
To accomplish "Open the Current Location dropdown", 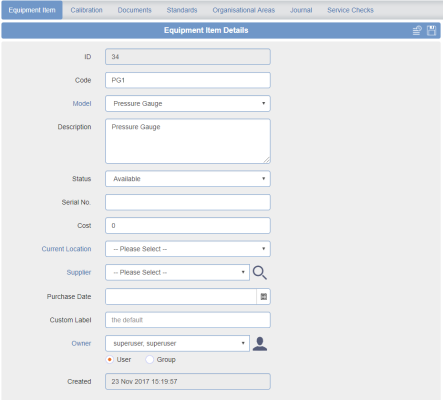I will point(188,249).
